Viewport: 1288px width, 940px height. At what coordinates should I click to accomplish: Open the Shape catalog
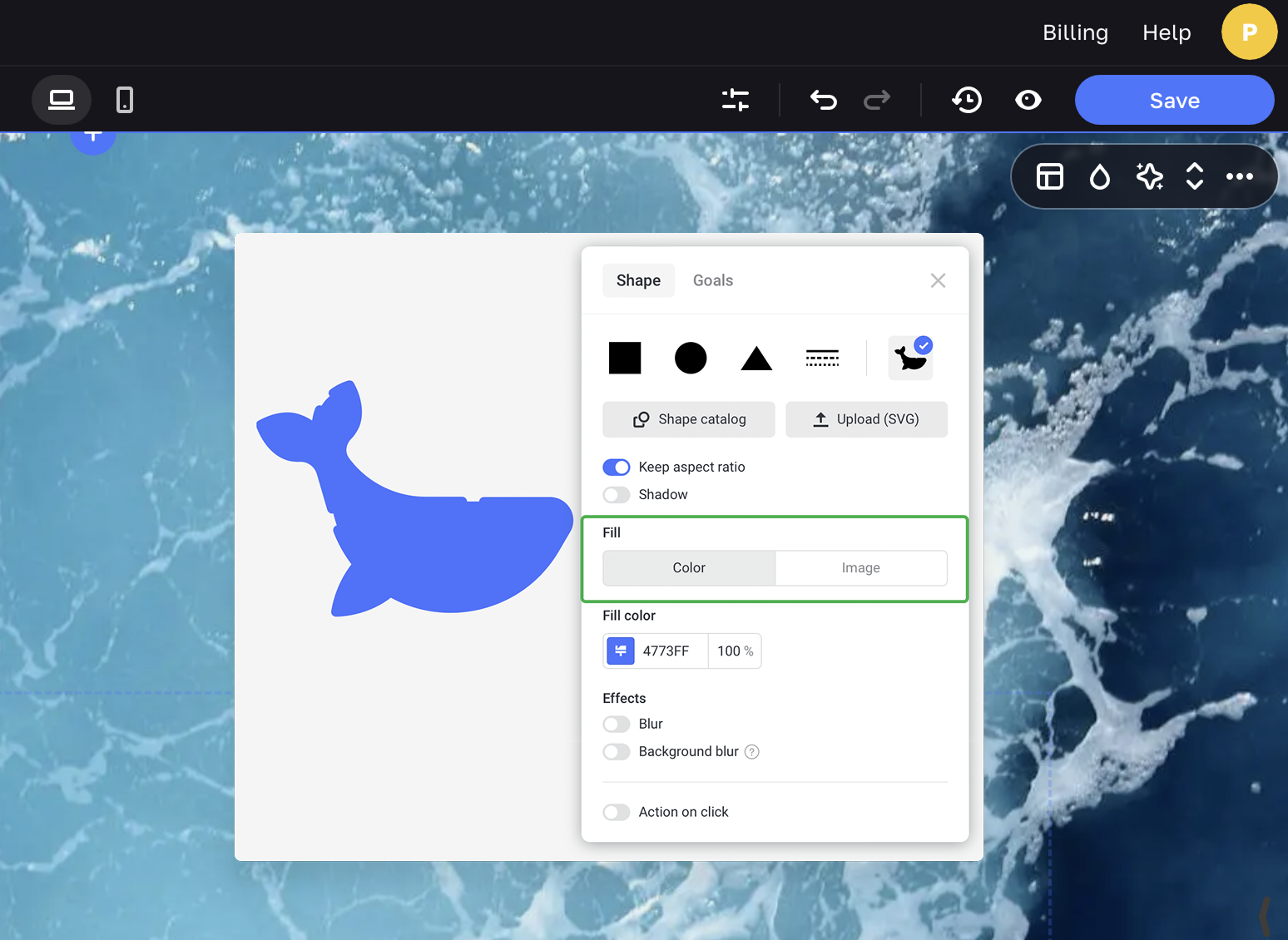click(x=689, y=419)
